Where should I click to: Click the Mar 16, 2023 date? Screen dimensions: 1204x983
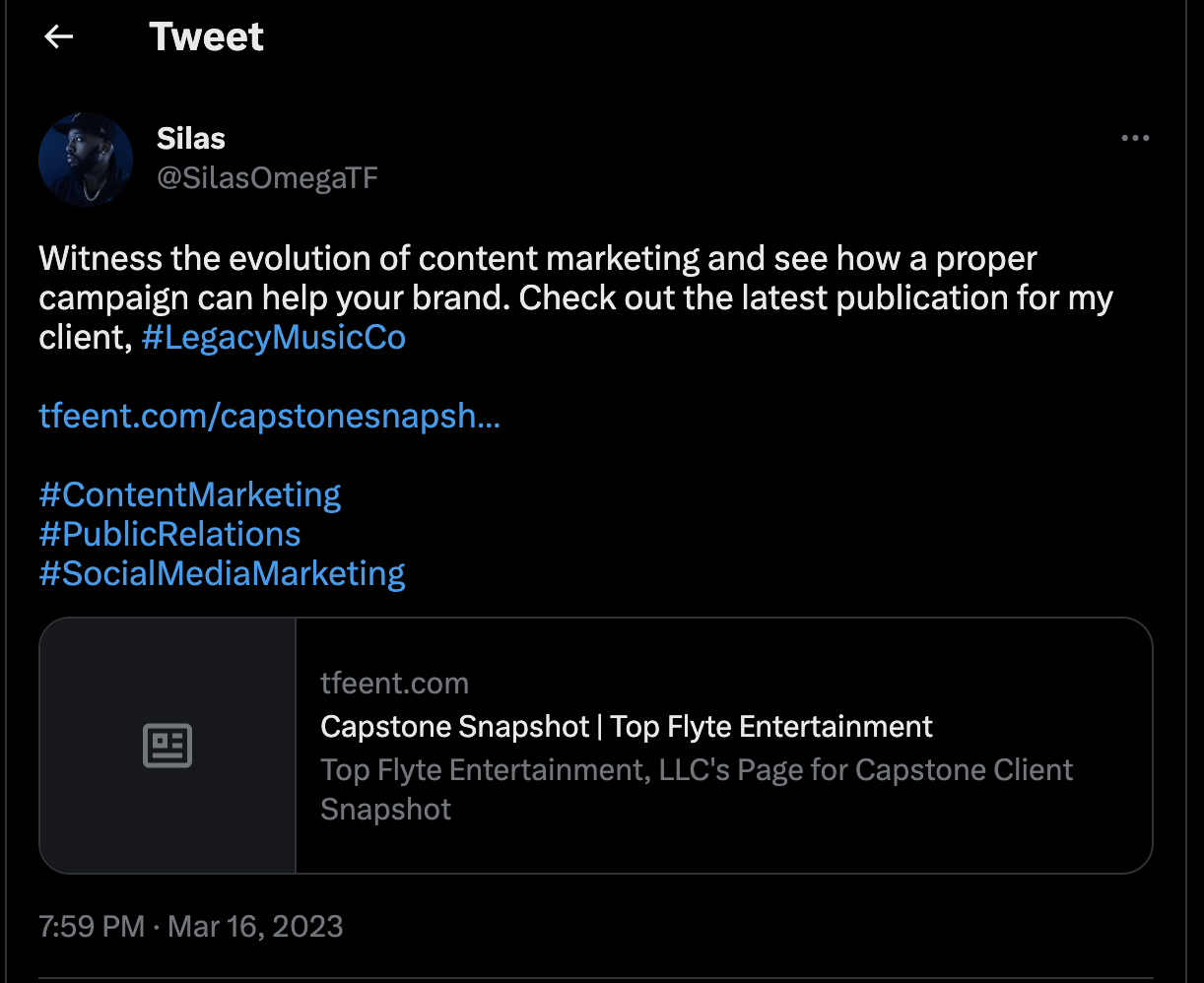(x=255, y=927)
